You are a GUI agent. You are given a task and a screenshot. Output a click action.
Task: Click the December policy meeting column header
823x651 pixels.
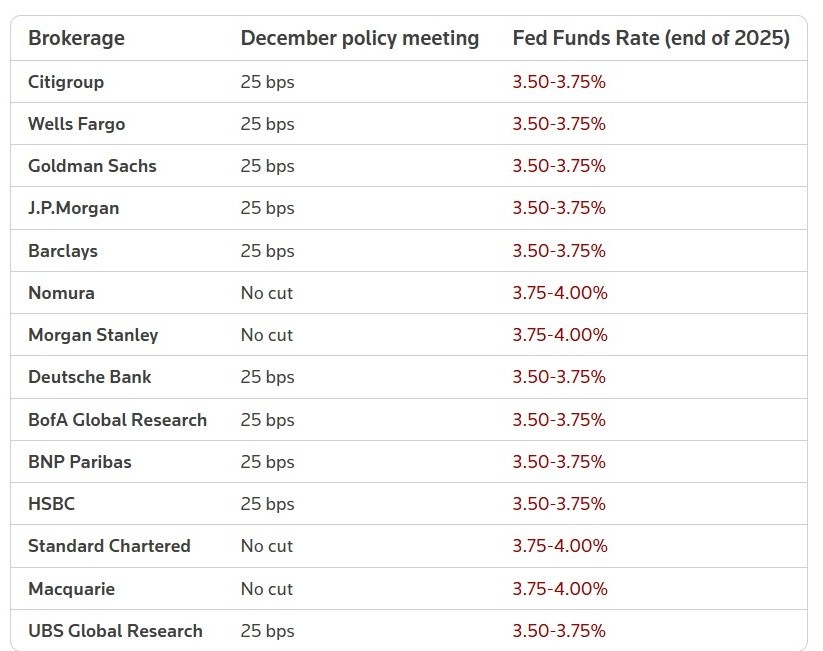pos(359,39)
